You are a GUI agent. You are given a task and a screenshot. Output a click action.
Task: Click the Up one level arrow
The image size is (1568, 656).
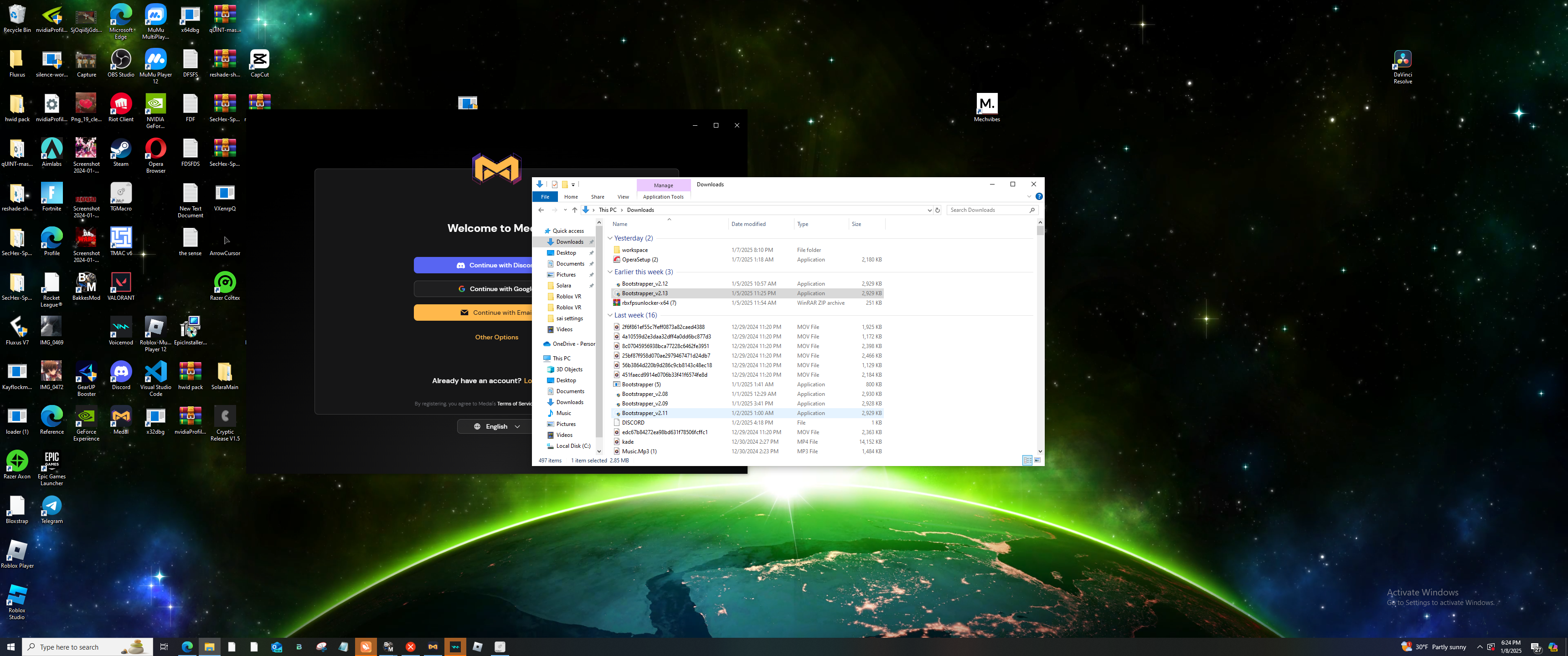(574, 210)
